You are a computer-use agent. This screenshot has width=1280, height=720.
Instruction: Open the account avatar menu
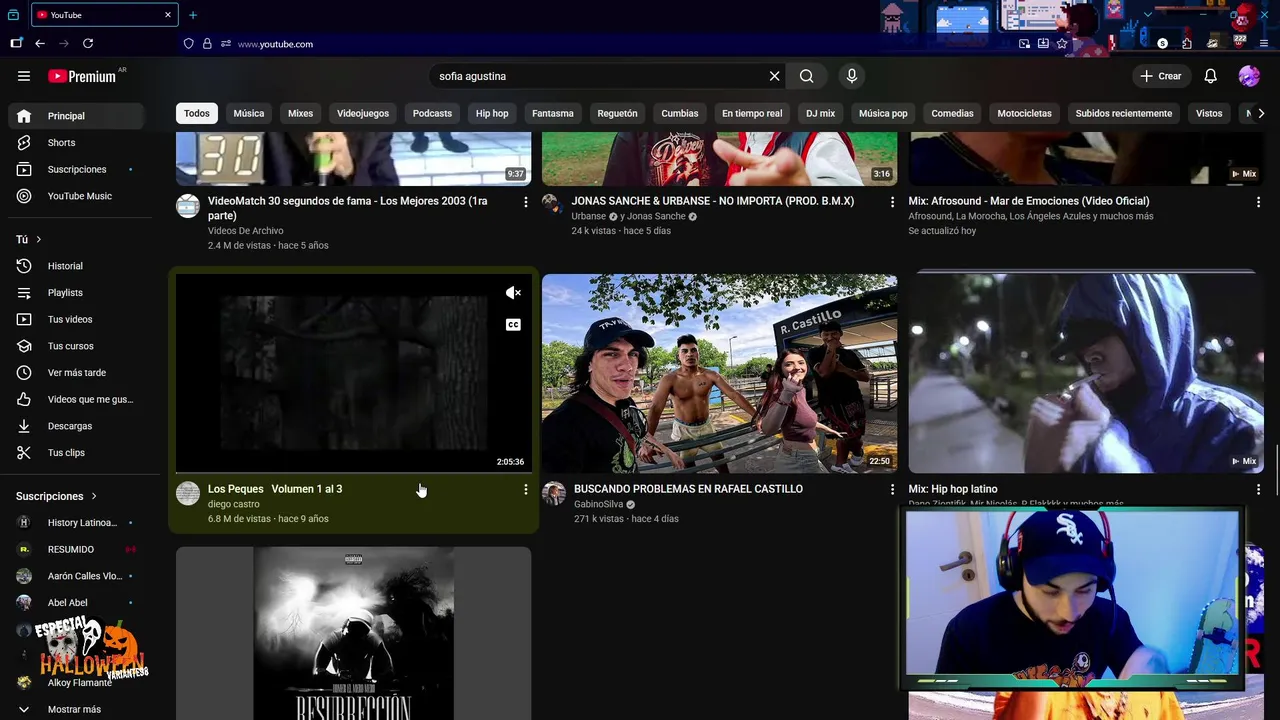tap(1249, 76)
